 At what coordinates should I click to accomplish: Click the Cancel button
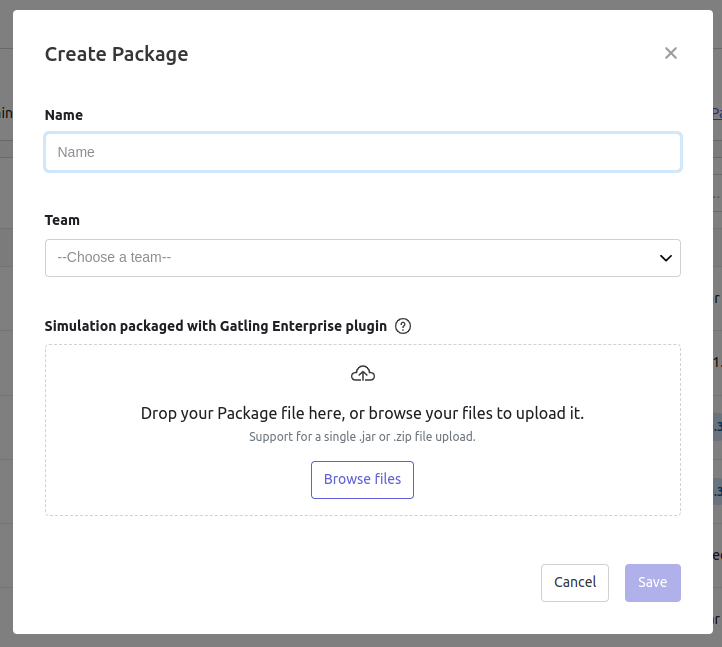(x=575, y=583)
